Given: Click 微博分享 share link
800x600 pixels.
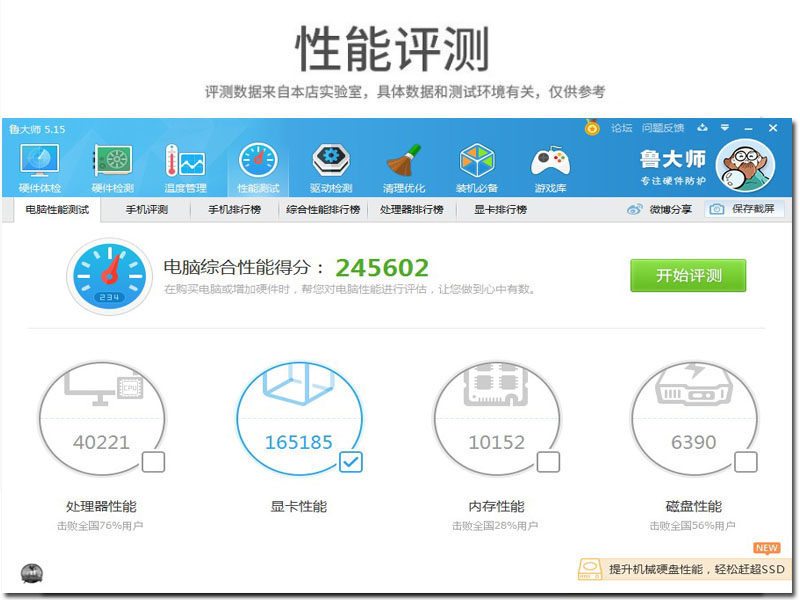Looking at the screenshot, I should (670, 209).
